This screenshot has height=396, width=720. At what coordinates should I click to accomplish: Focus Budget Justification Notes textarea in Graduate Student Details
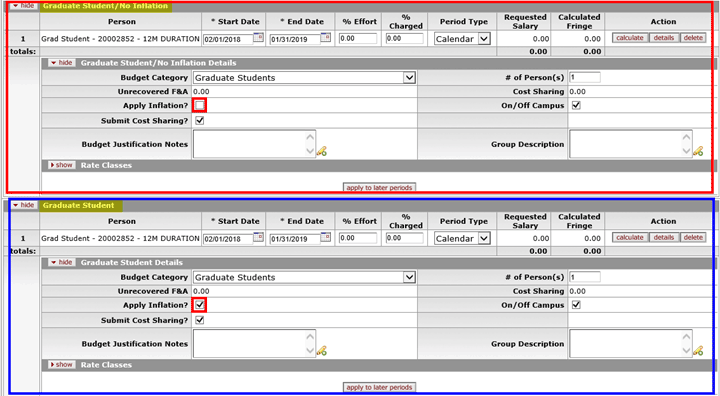click(x=254, y=343)
